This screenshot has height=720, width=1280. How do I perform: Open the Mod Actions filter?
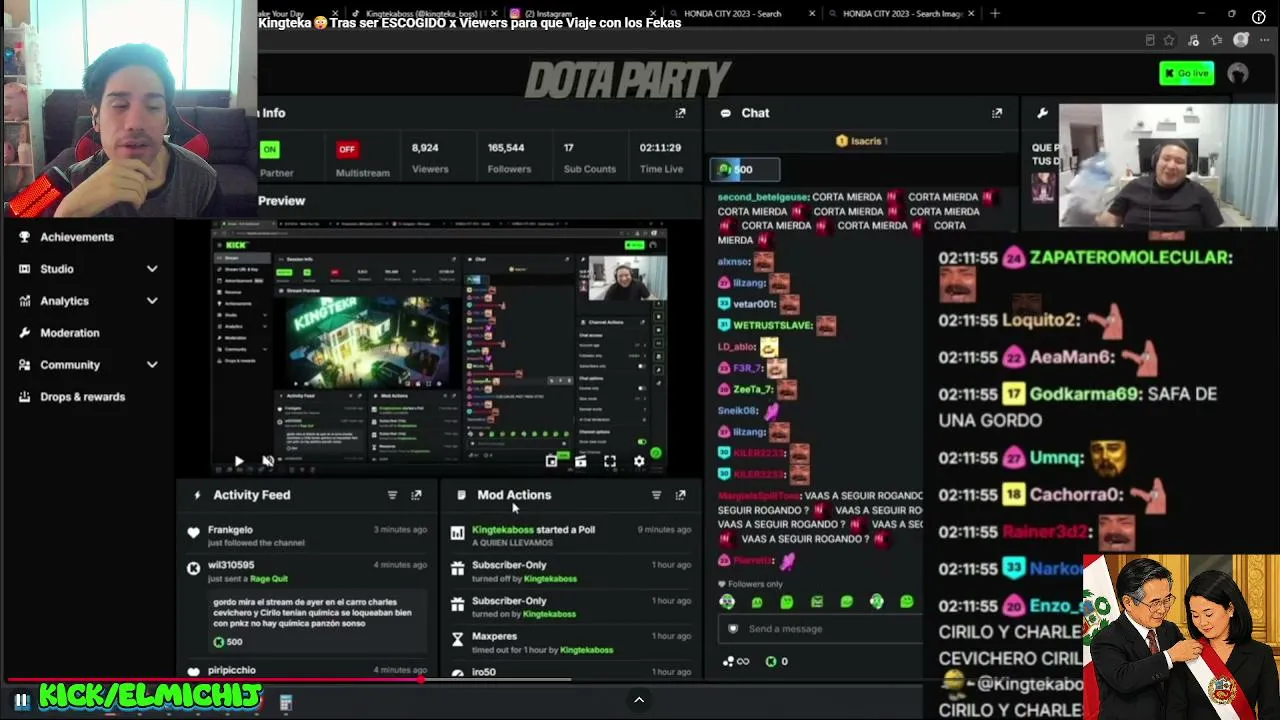[x=656, y=495]
